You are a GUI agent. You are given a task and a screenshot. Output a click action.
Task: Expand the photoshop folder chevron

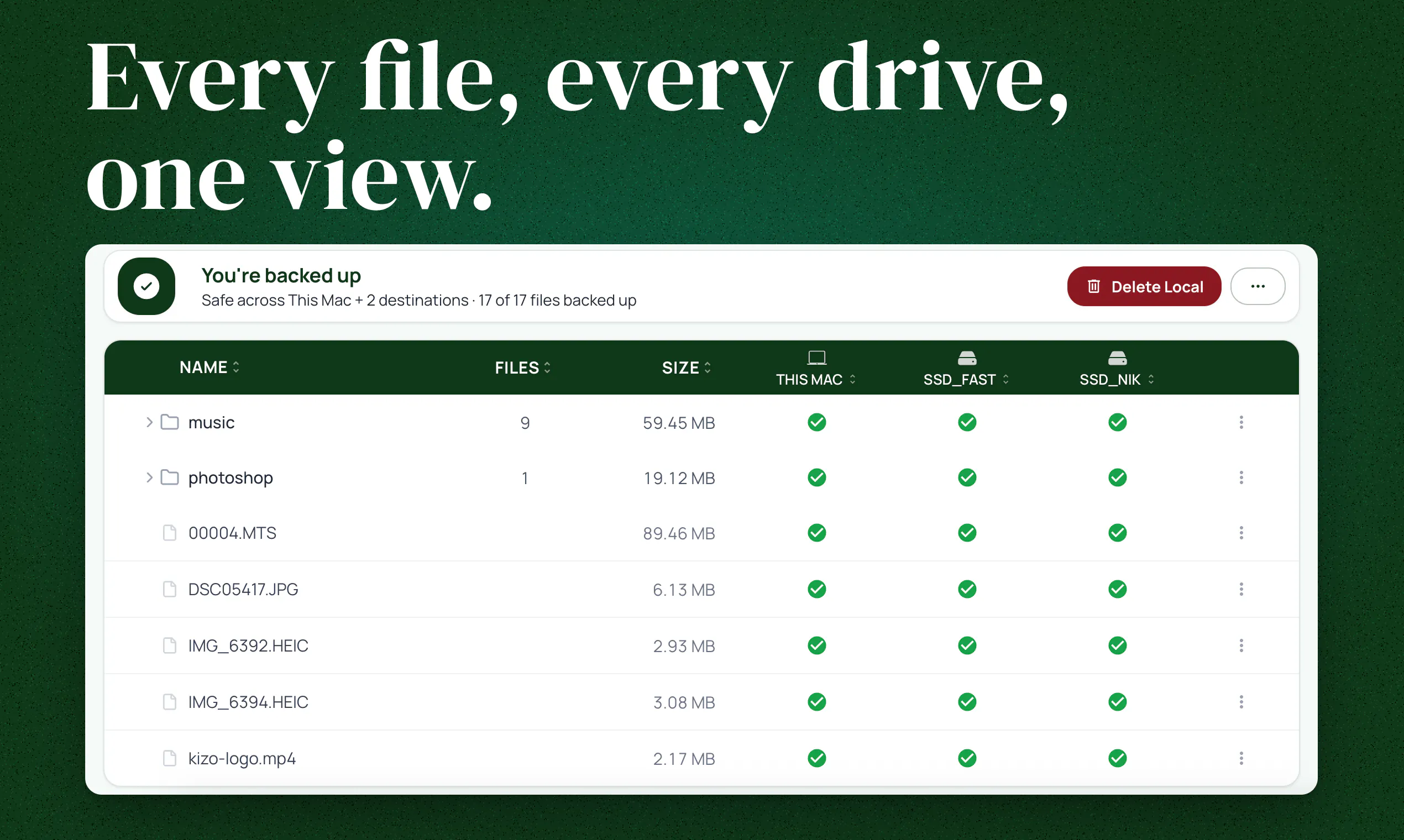(x=149, y=477)
